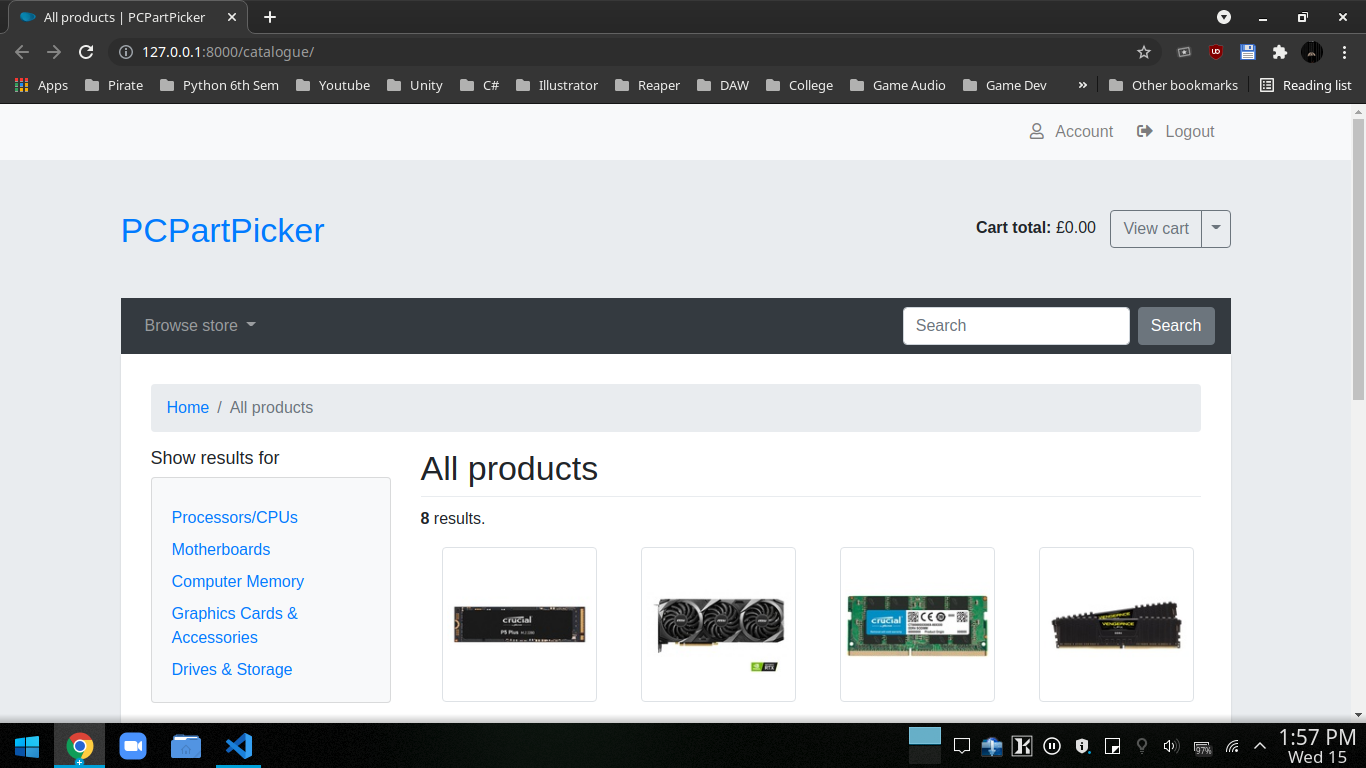
Task: Open the Other bookmarks folder
Action: click(x=1173, y=85)
